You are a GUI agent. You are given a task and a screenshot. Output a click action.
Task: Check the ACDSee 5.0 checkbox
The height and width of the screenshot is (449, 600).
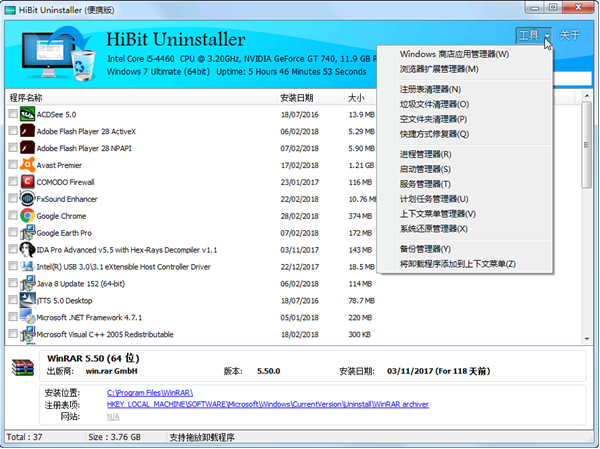(13, 114)
